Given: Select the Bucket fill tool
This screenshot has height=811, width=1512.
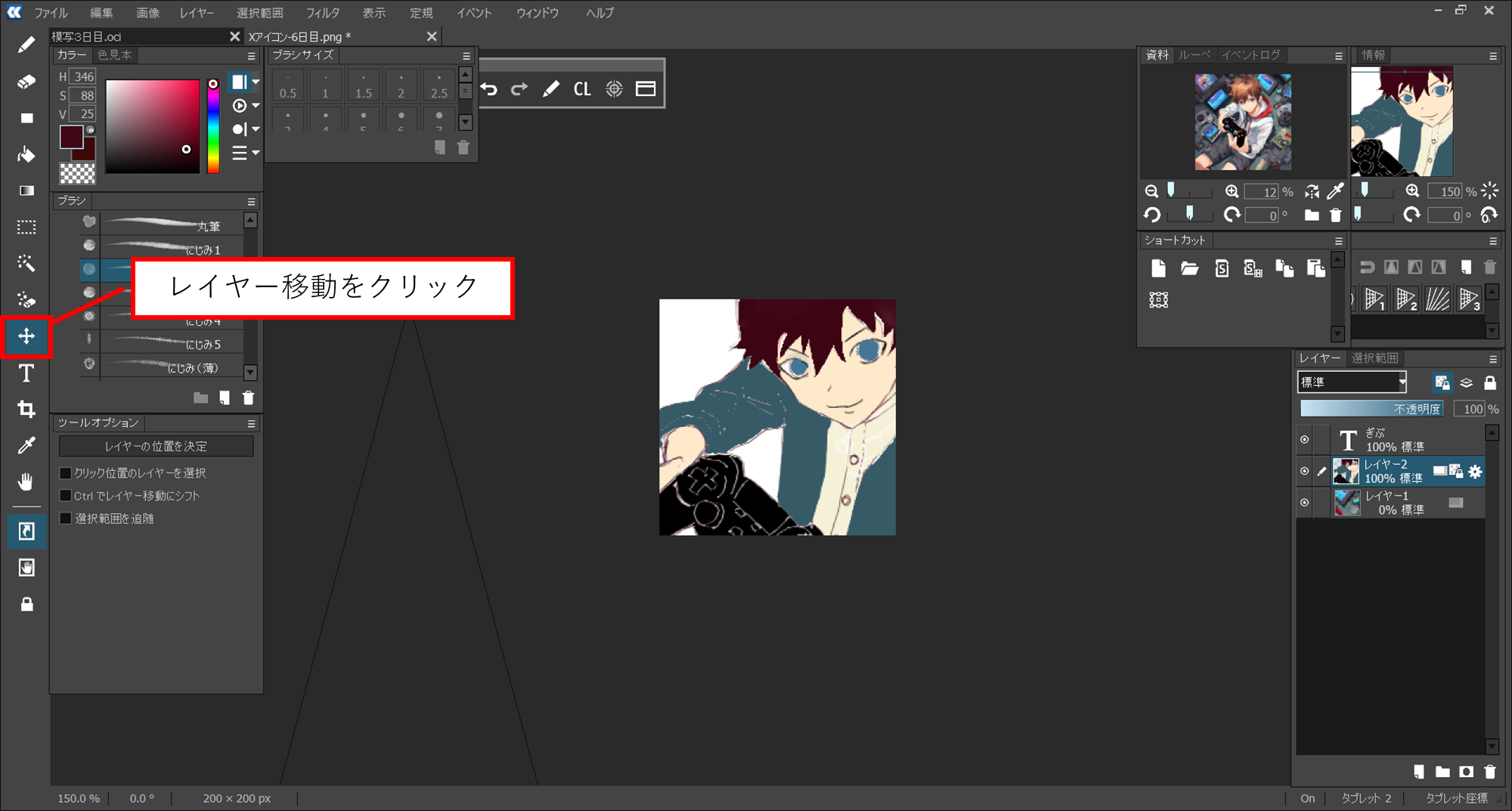Looking at the screenshot, I should coord(26,155).
